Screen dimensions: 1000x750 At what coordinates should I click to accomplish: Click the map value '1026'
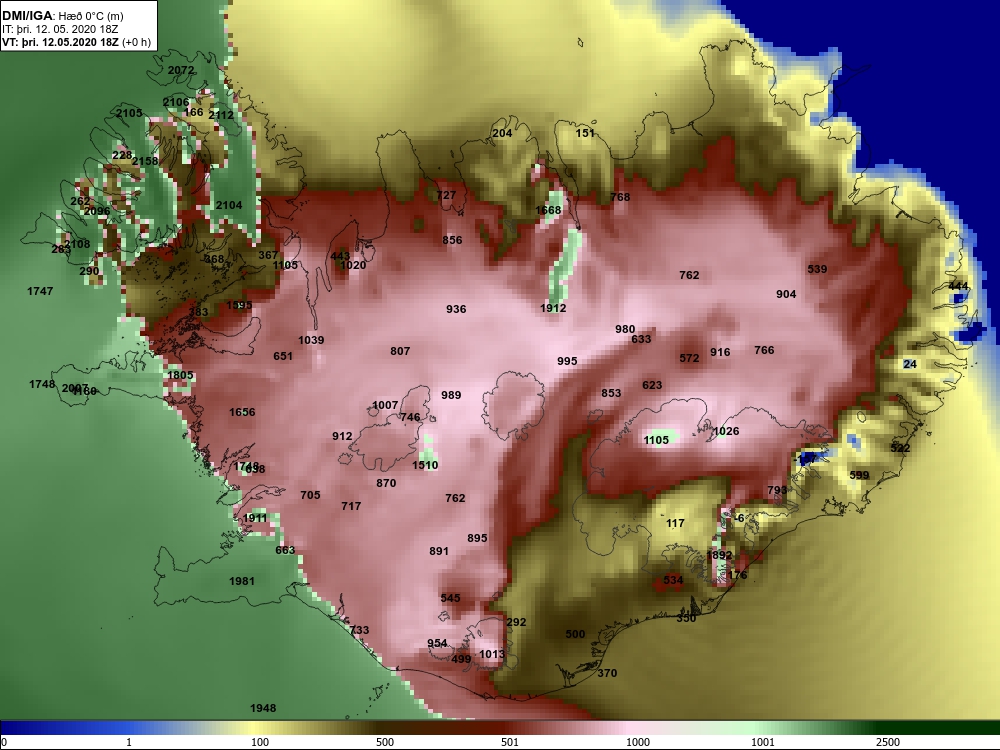tap(726, 431)
